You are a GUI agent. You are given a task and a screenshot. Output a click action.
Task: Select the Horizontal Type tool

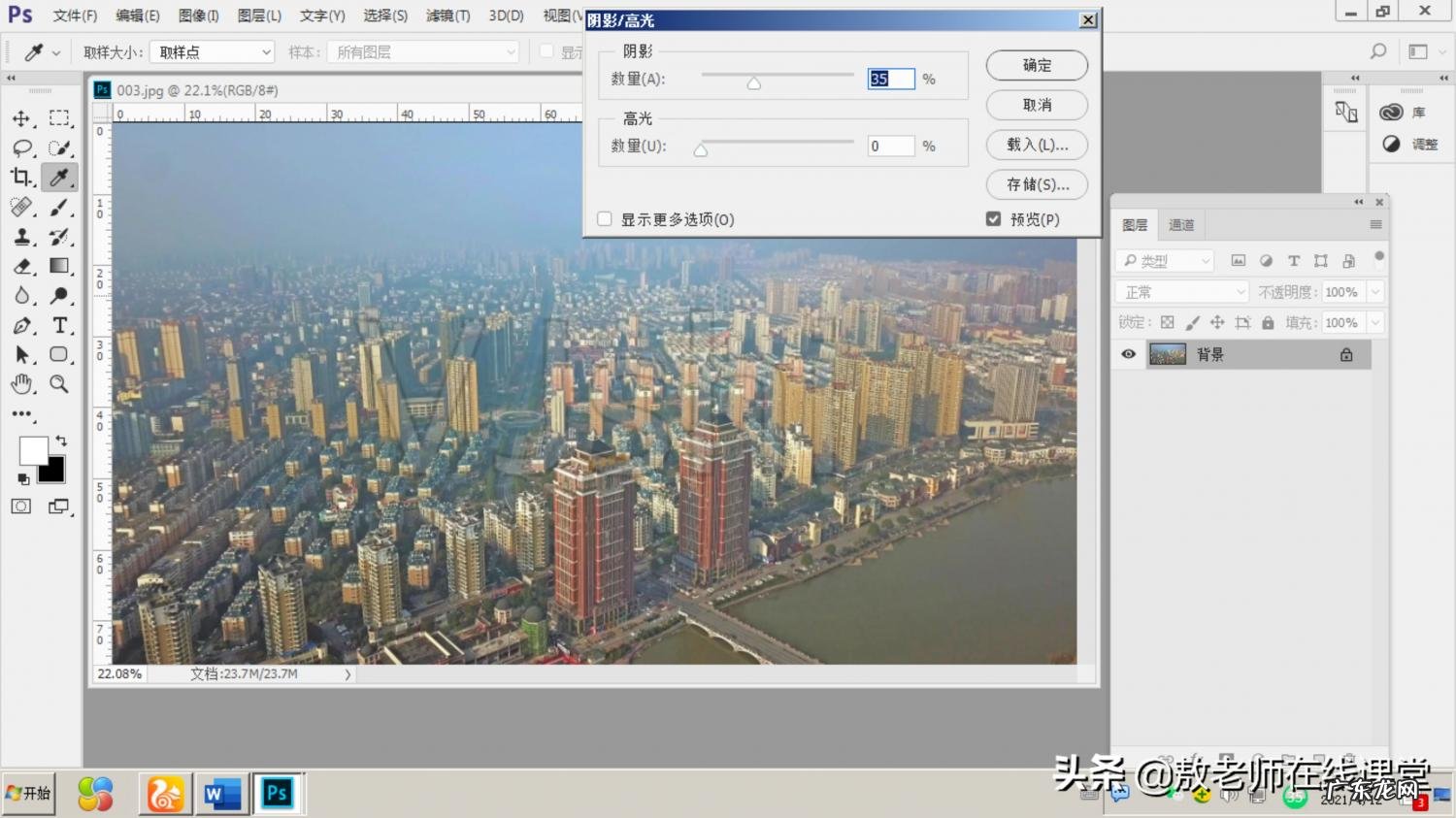(x=60, y=325)
